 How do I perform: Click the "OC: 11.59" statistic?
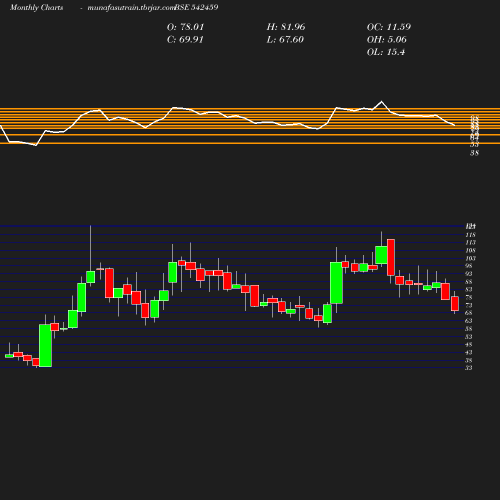click(x=389, y=27)
